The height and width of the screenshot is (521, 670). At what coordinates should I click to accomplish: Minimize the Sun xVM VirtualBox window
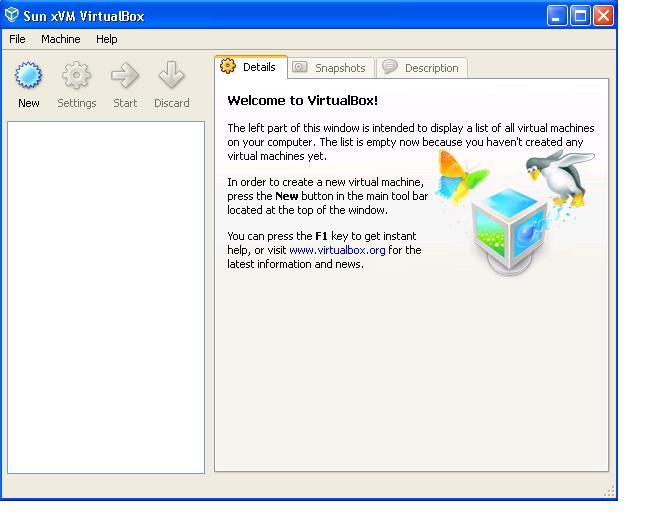pos(557,16)
